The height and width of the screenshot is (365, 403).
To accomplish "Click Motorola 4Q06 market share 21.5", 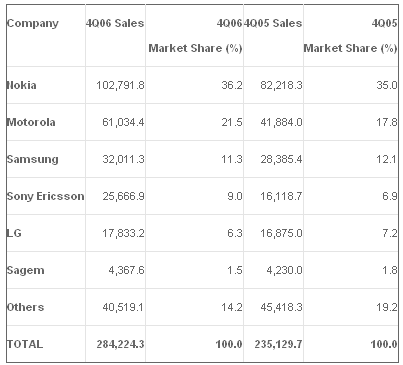I will pos(232,122).
